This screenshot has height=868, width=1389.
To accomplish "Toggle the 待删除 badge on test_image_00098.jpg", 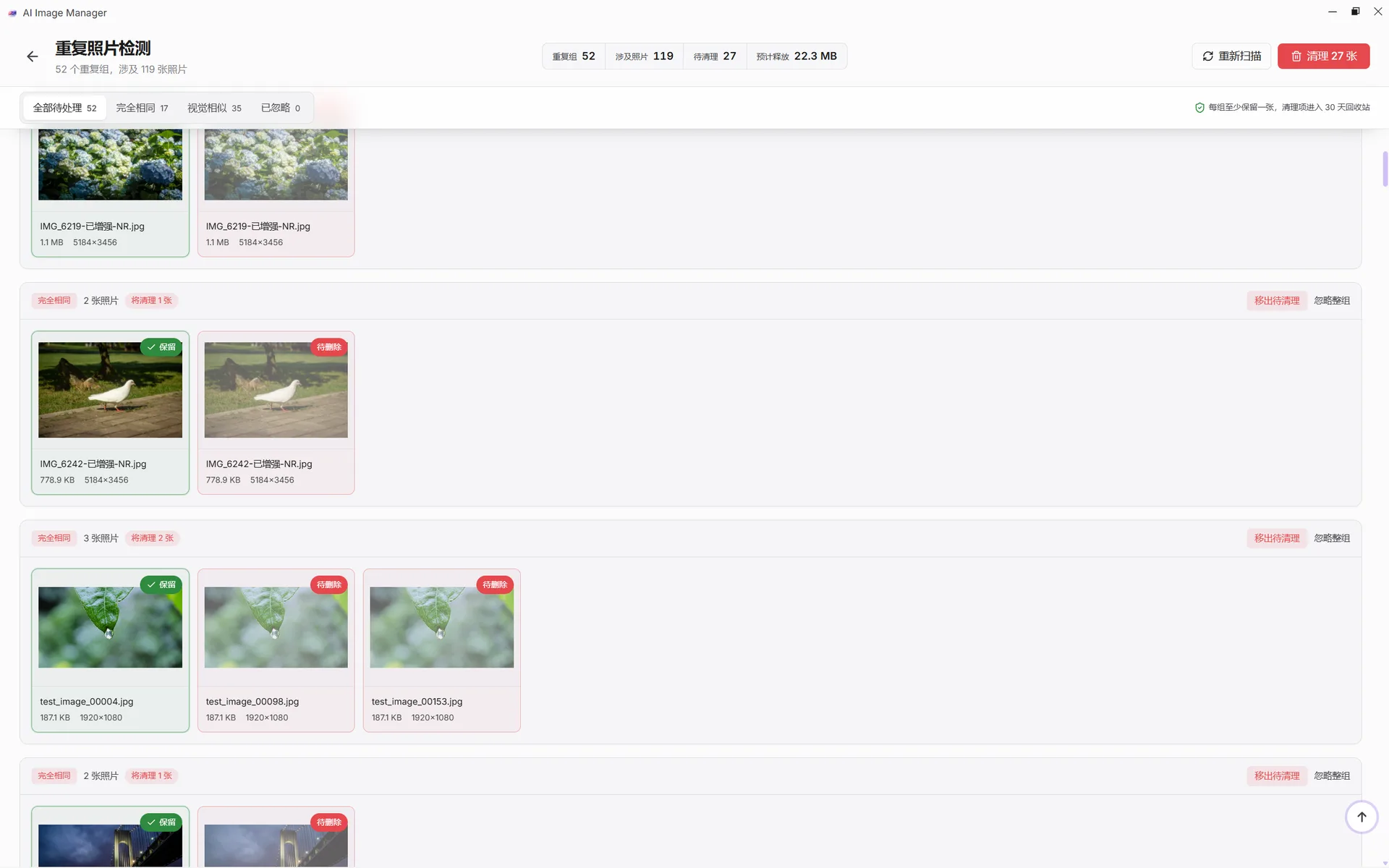I will click(x=329, y=584).
